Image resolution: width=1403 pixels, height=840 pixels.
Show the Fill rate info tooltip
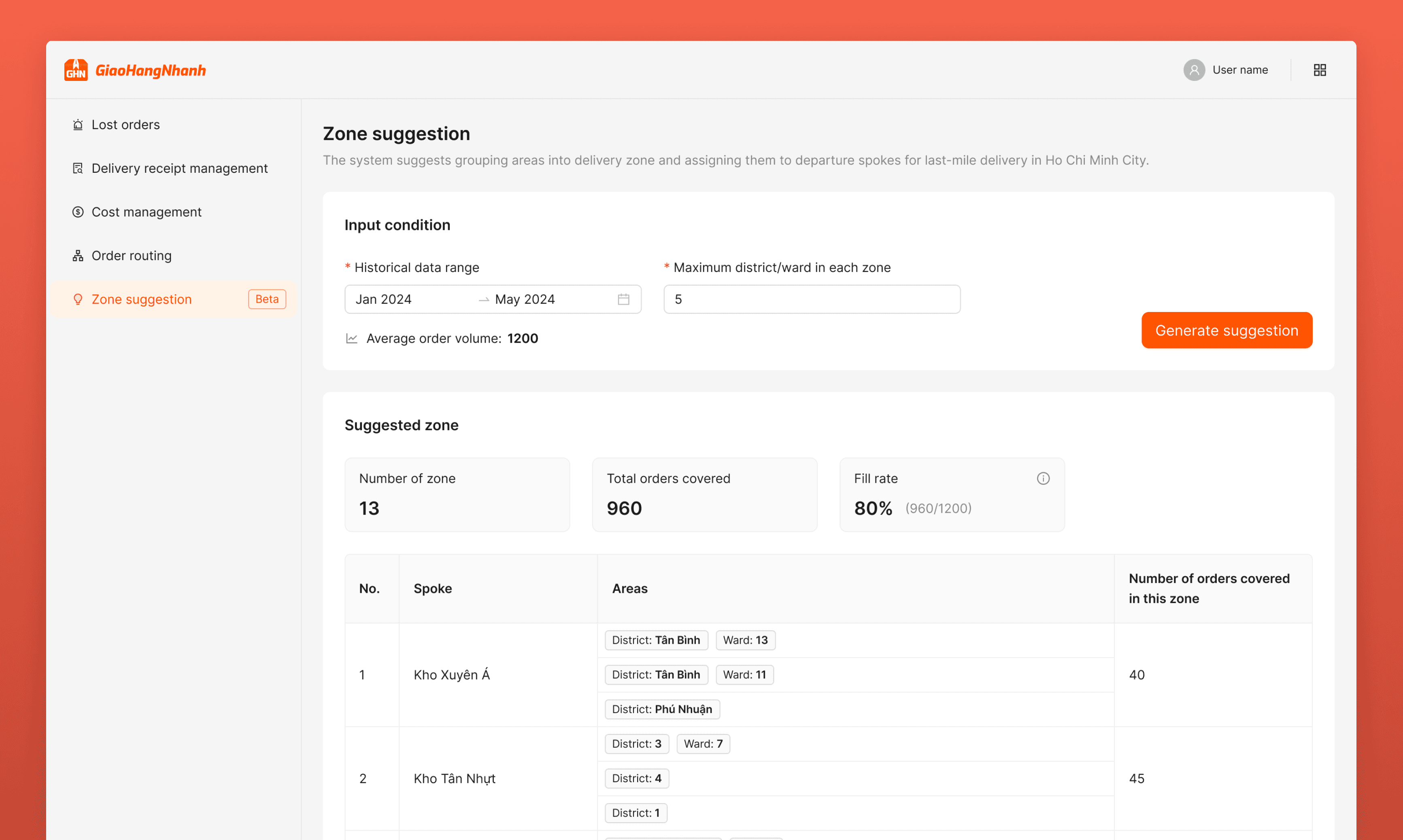[1043, 479]
